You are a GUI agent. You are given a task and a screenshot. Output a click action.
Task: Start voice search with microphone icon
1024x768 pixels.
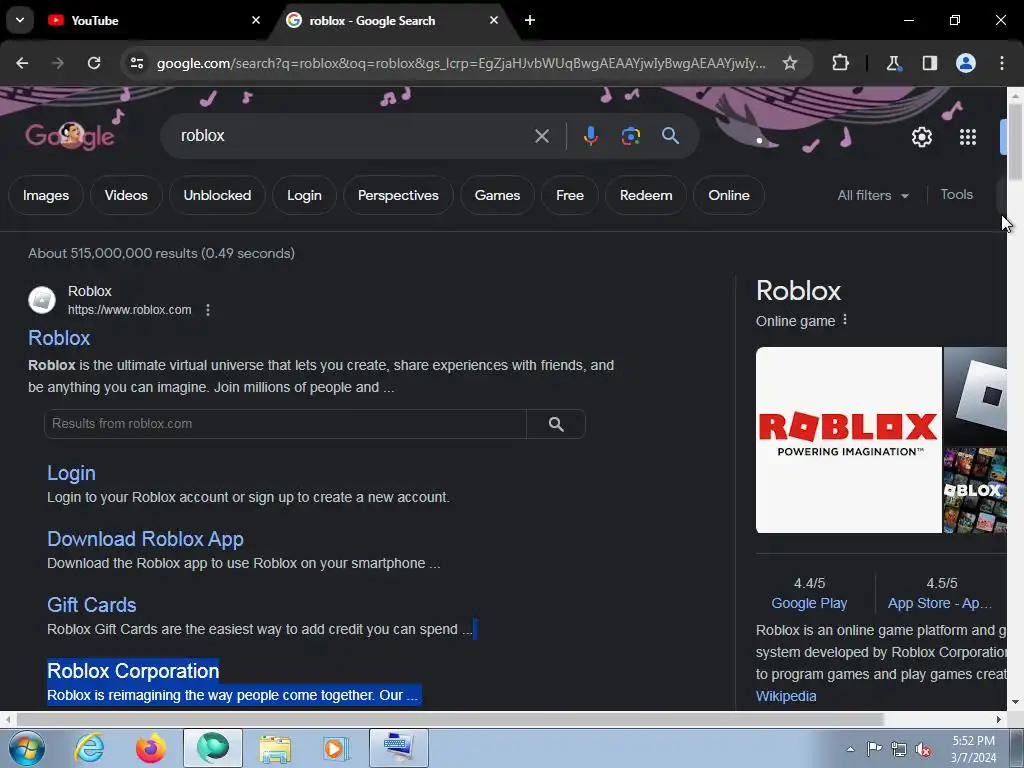coord(590,136)
